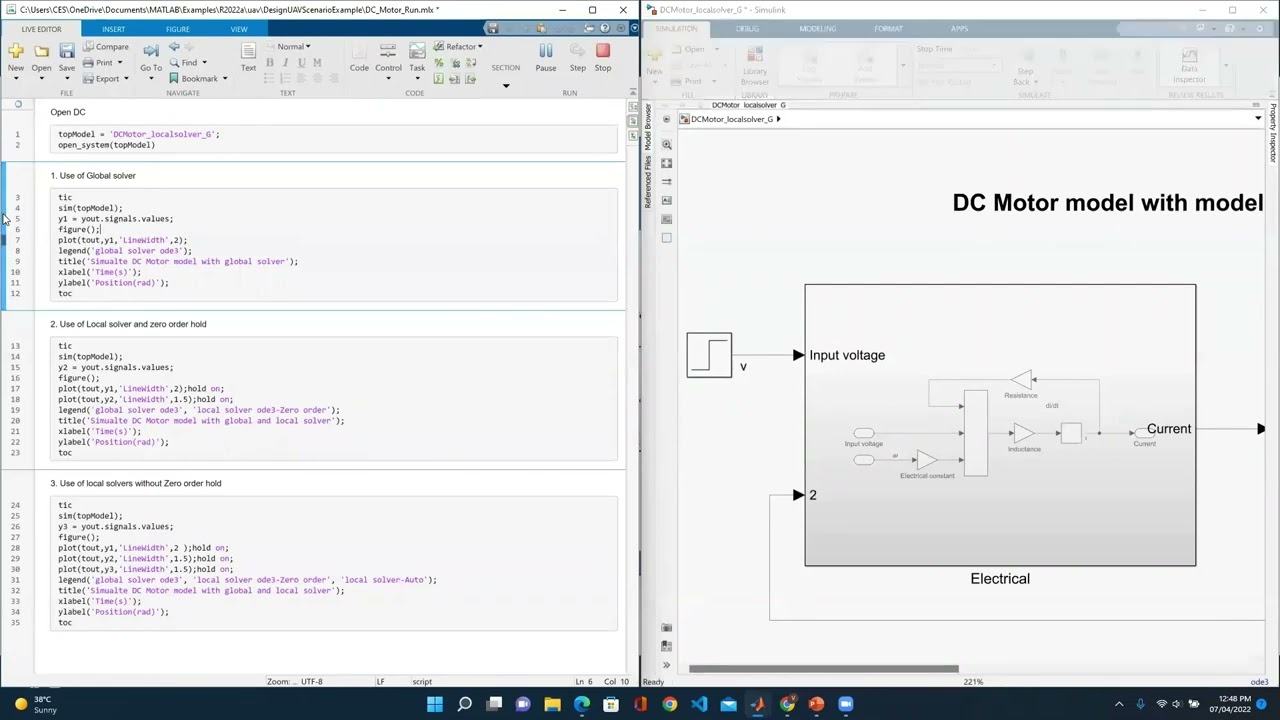Open the Export dropdown
Image resolution: width=1280 pixels, height=720 pixels.
coord(105,79)
